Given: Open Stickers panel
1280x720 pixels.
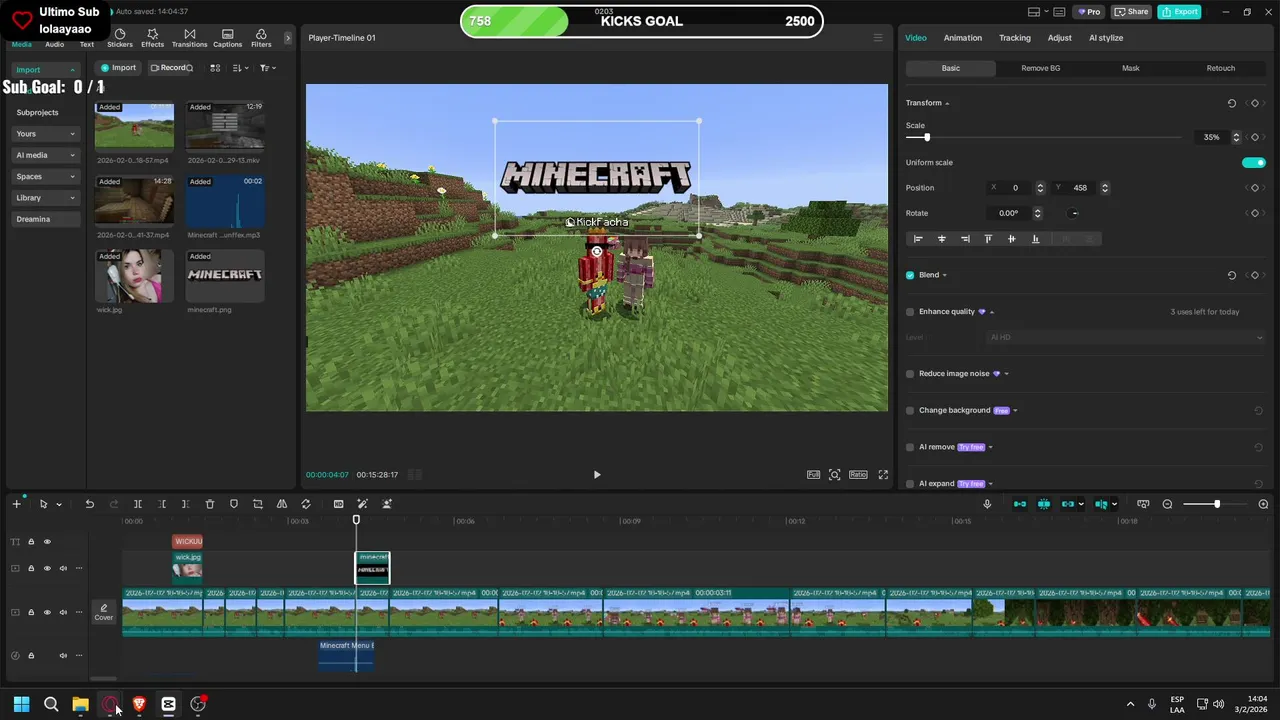Looking at the screenshot, I should point(120,38).
